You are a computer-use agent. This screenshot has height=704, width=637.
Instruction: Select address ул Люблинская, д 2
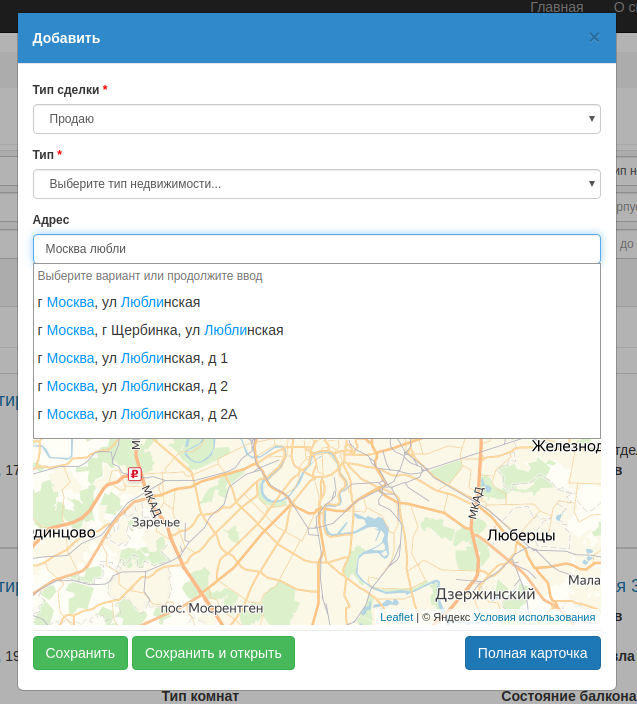pyautogui.click(x=133, y=386)
